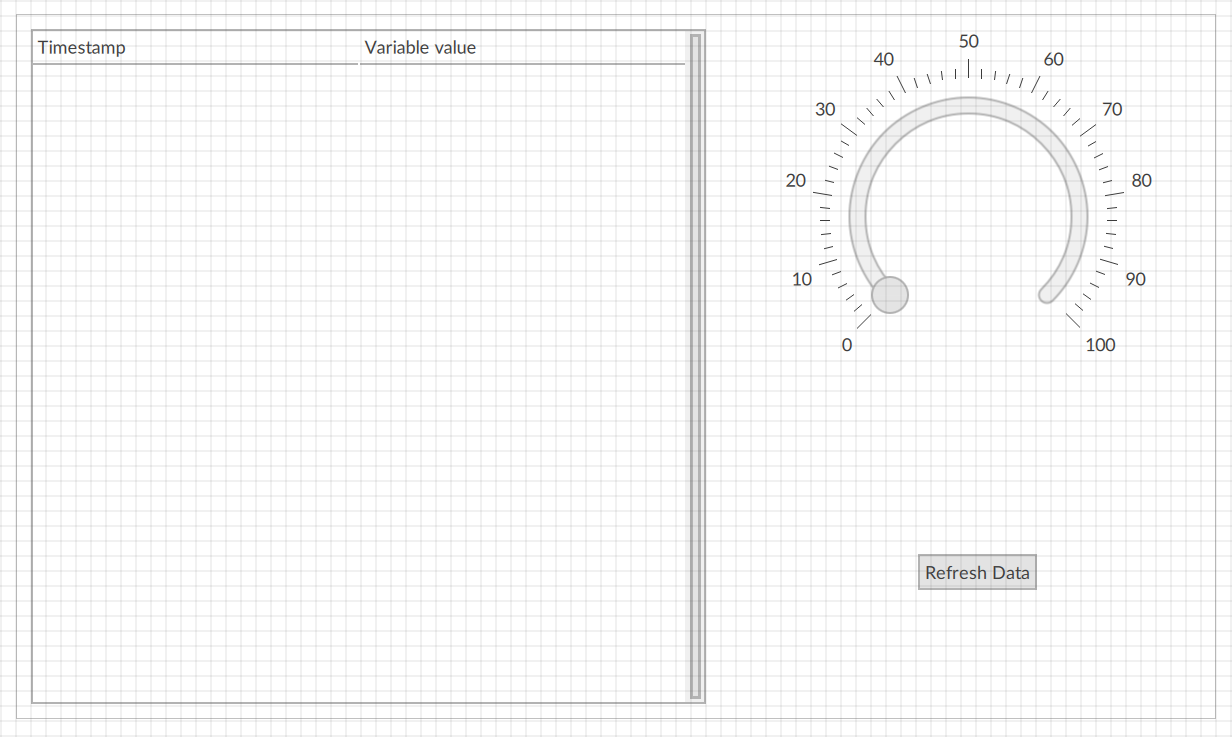The width and height of the screenshot is (1232, 737).
Task: Click the 0 label on the dial
Action: coord(847,345)
